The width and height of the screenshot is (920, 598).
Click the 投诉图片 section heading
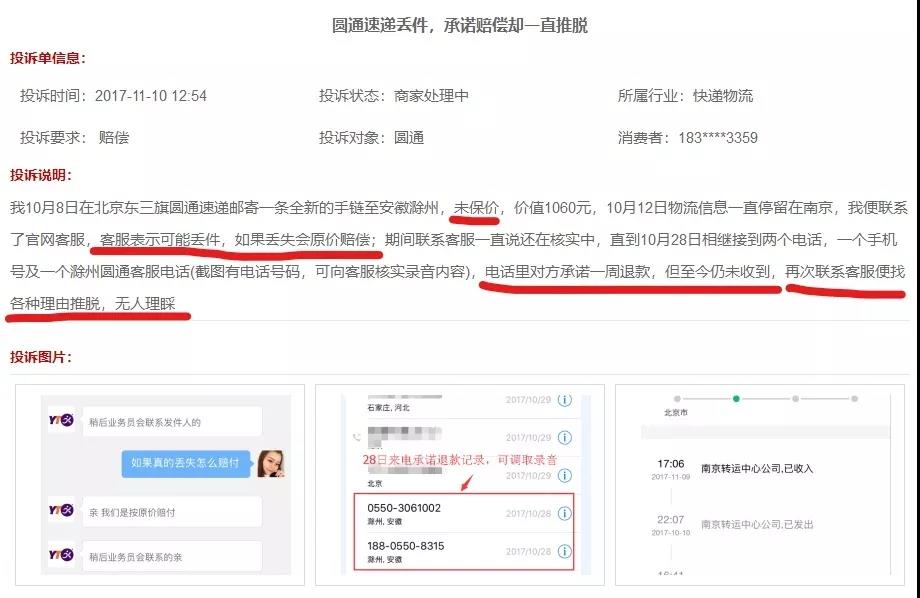(x=40, y=357)
